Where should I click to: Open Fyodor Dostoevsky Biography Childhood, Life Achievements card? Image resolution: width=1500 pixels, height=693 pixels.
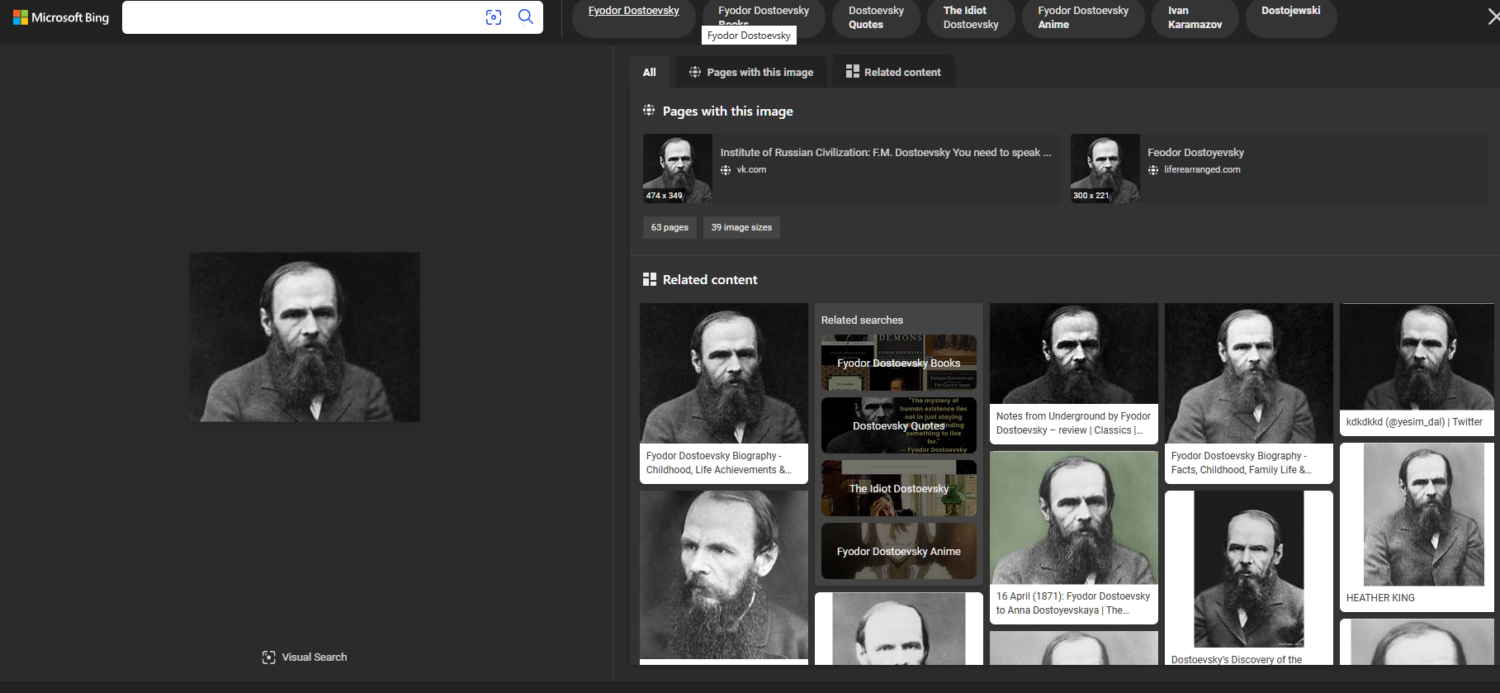(x=723, y=393)
